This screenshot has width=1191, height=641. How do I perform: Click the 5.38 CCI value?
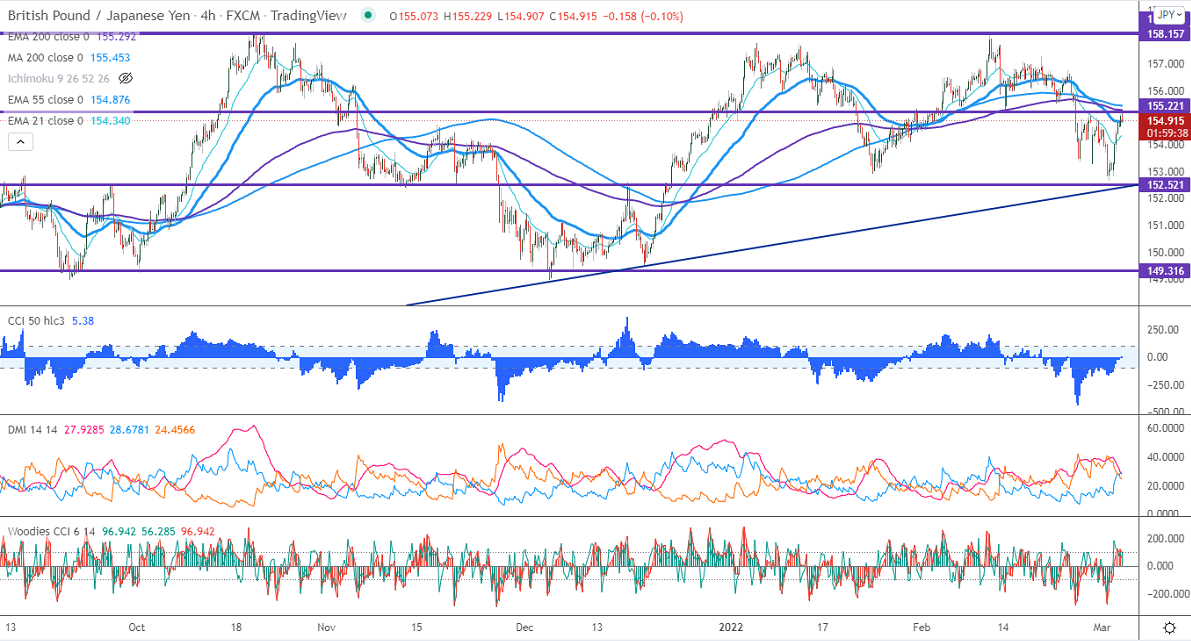[83, 321]
